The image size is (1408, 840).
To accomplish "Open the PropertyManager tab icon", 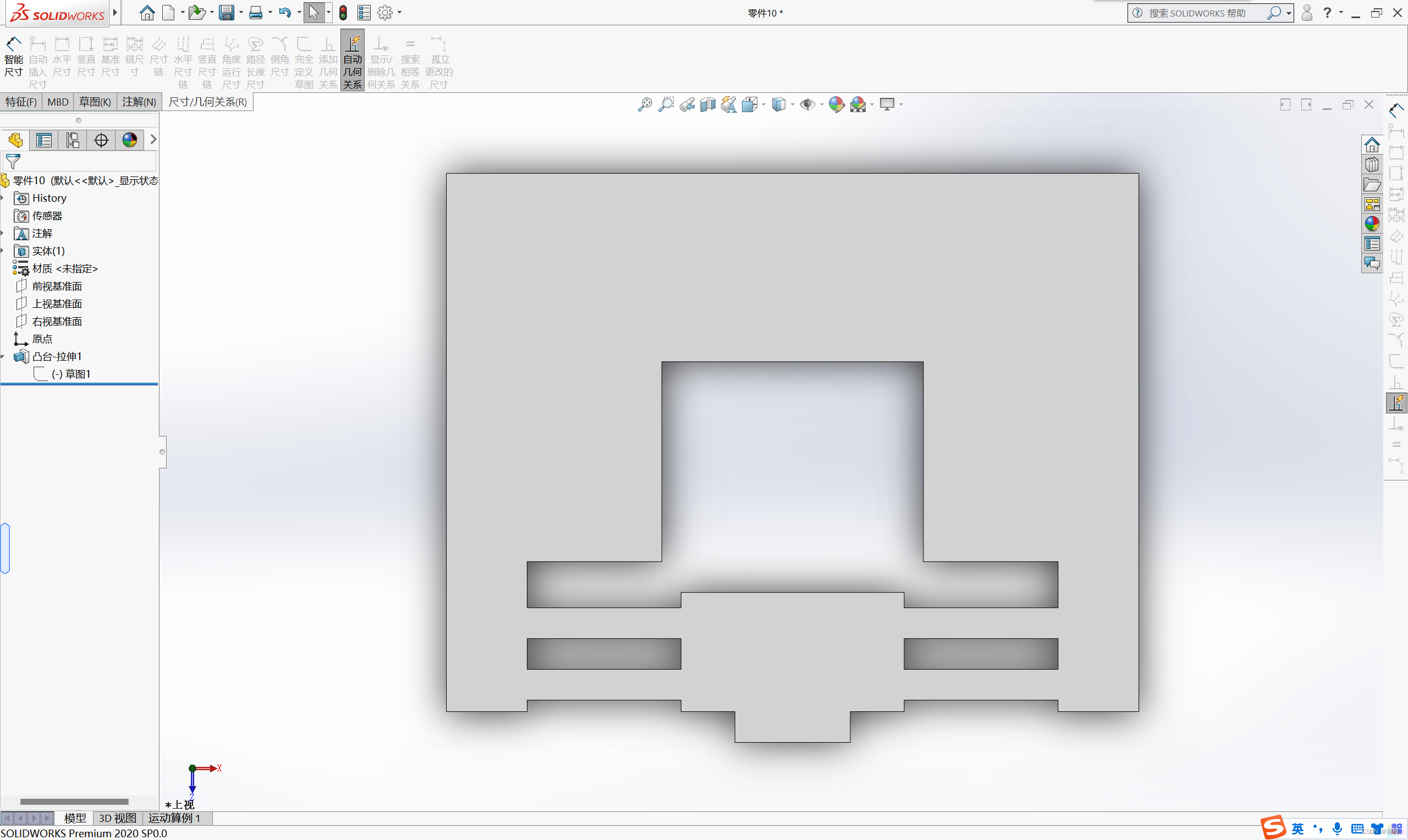I will [43, 140].
